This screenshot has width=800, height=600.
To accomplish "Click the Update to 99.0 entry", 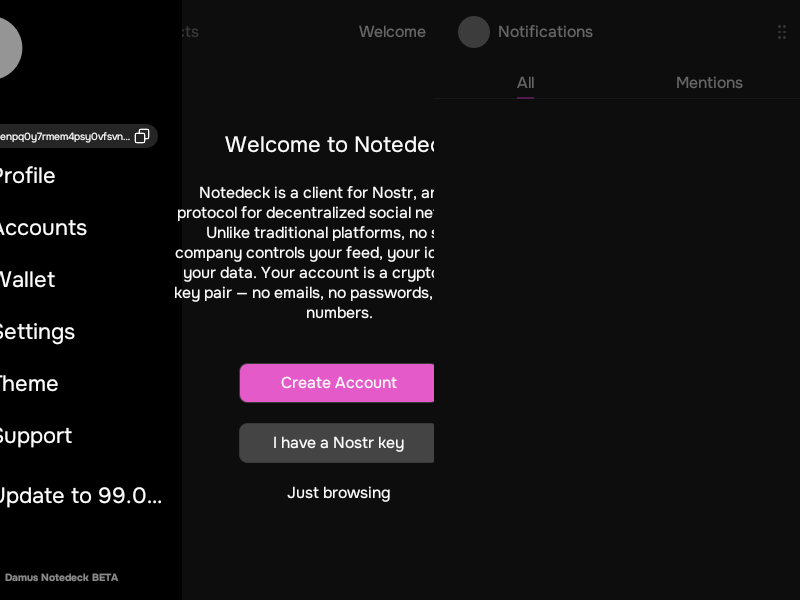I will 79,496.
